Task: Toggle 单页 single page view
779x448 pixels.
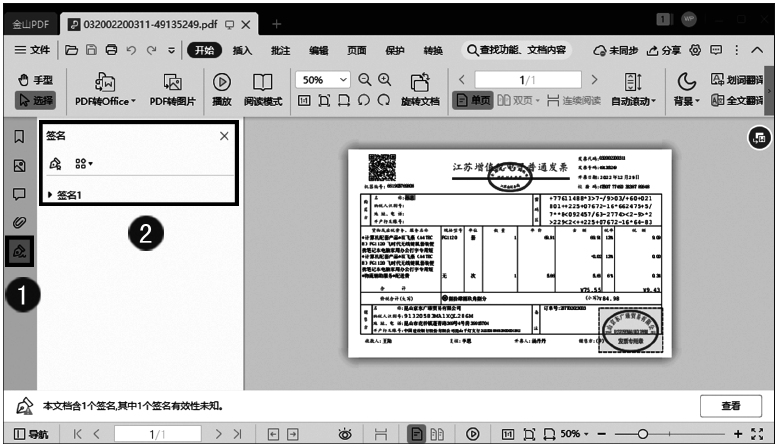Action: pyautogui.click(x=474, y=100)
